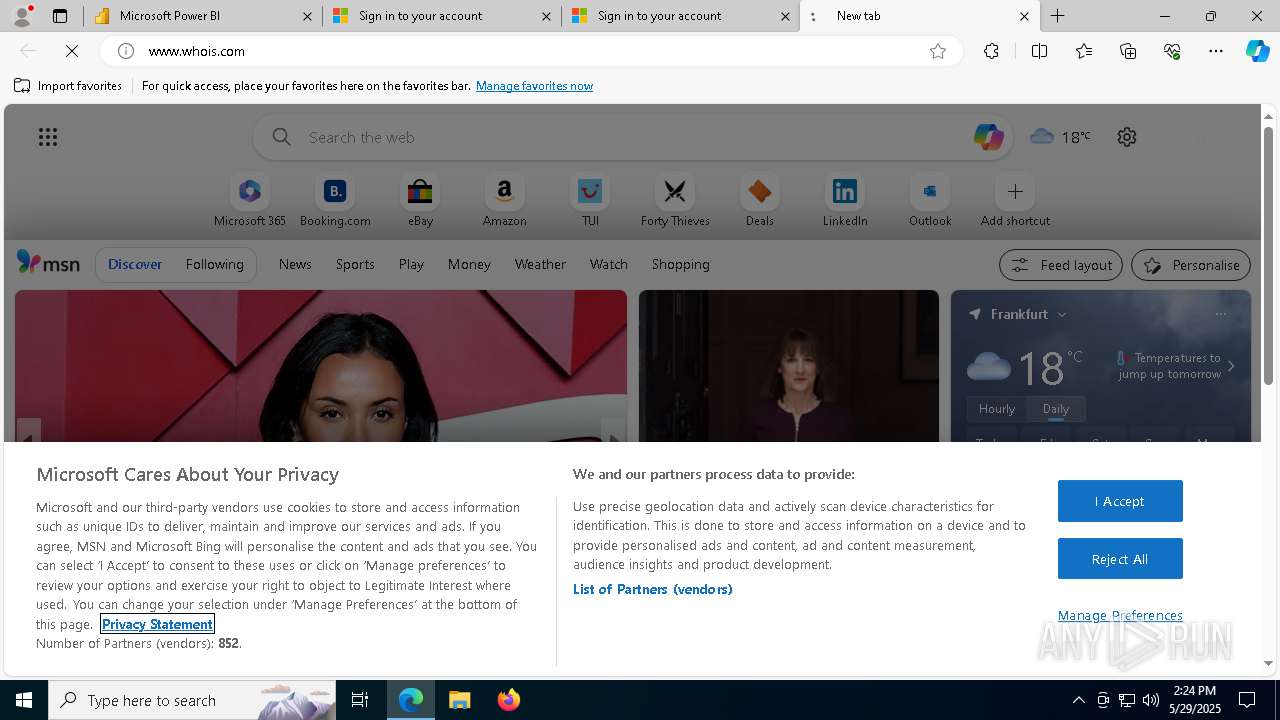Accept cookies with I Accept
Image resolution: width=1280 pixels, height=720 pixels.
coord(1120,501)
